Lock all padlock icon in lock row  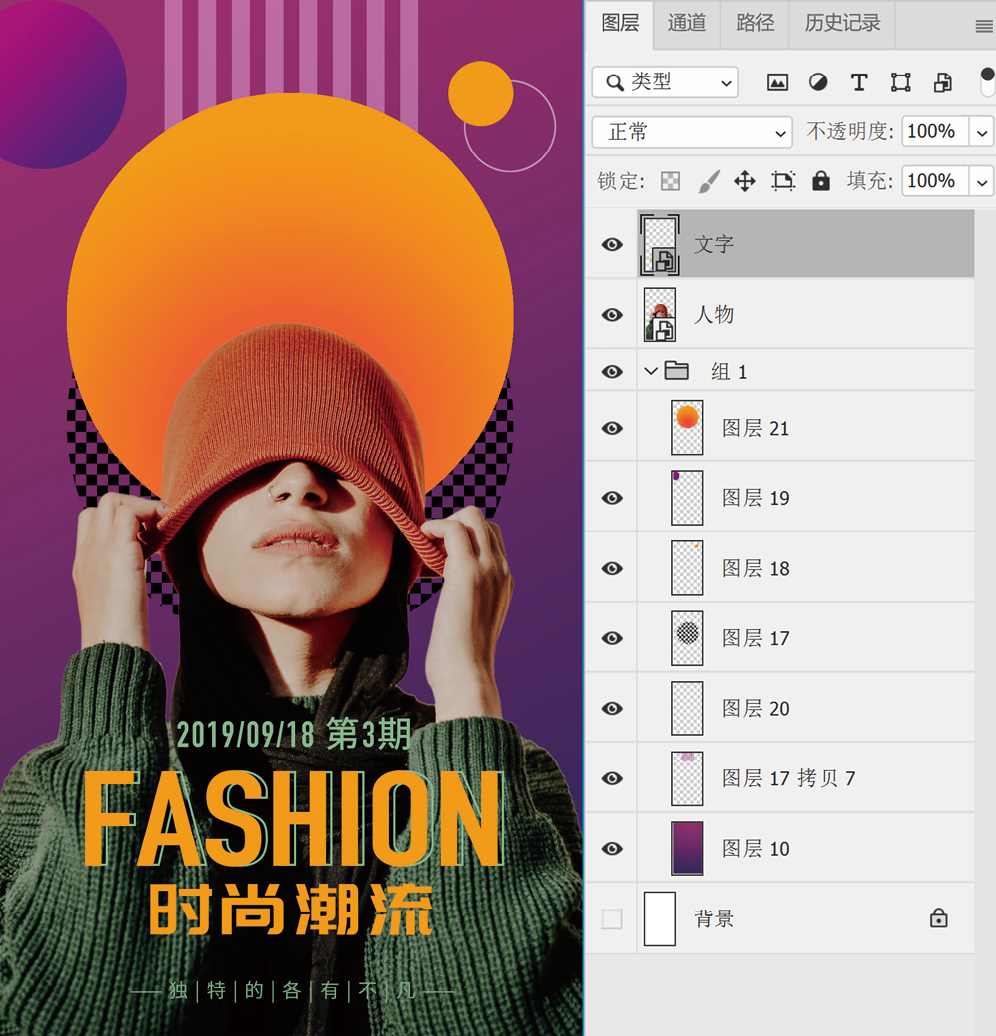pos(821,181)
